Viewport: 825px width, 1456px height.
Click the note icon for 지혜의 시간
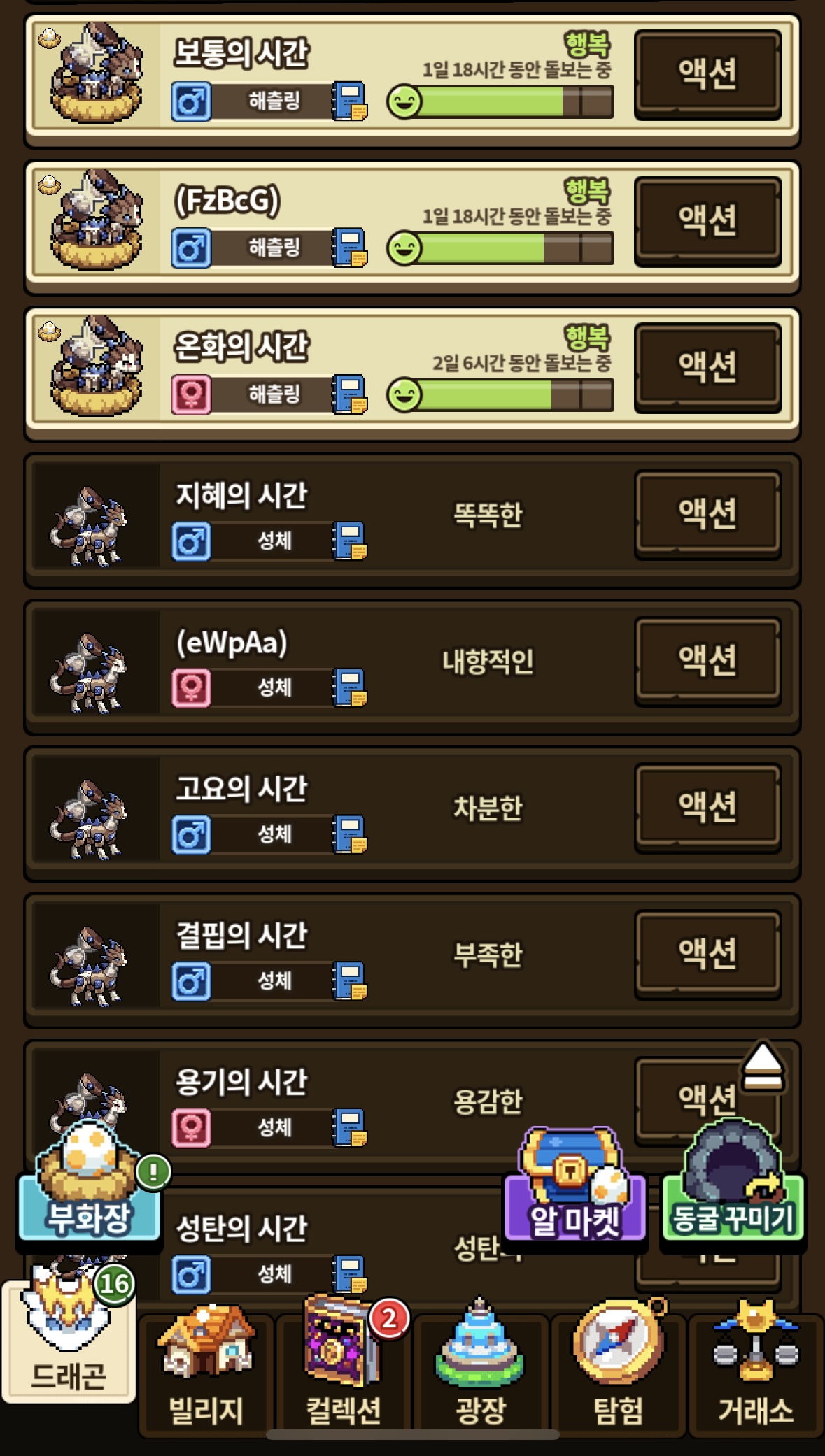click(x=350, y=541)
